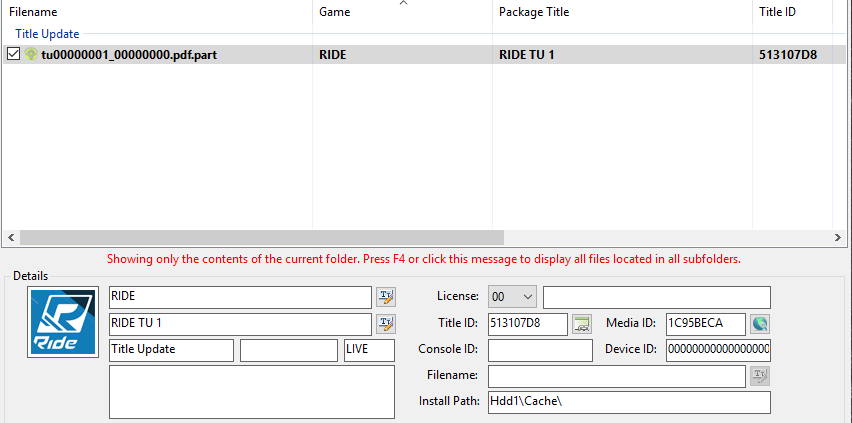Screen dimensions: 852x423
Task: Click the lookup icon next to Title ID
Action: coord(582,323)
